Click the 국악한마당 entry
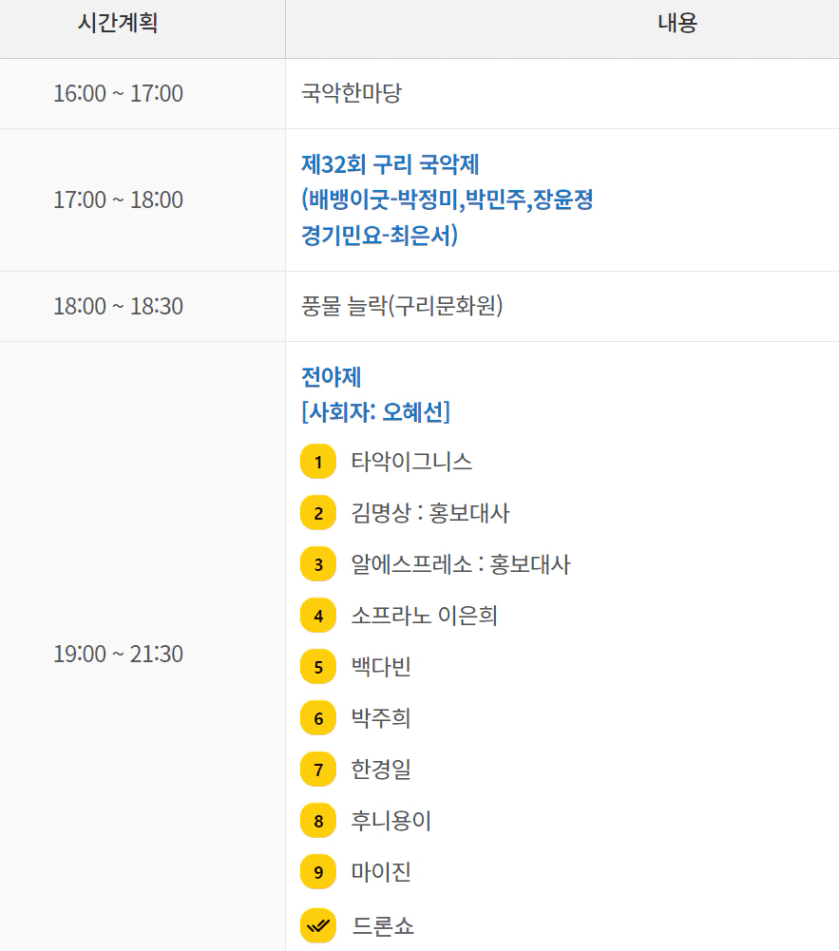 pyautogui.click(x=351, y=94)
